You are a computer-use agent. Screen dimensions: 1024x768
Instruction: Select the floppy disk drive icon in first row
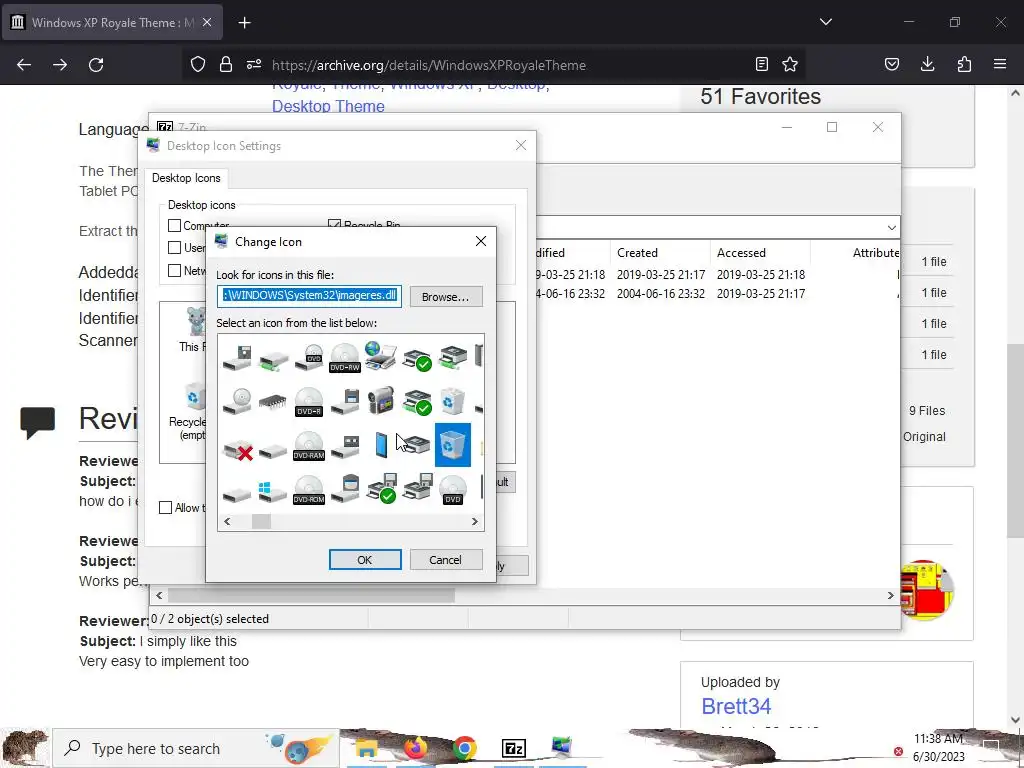[x=237, y=358]
